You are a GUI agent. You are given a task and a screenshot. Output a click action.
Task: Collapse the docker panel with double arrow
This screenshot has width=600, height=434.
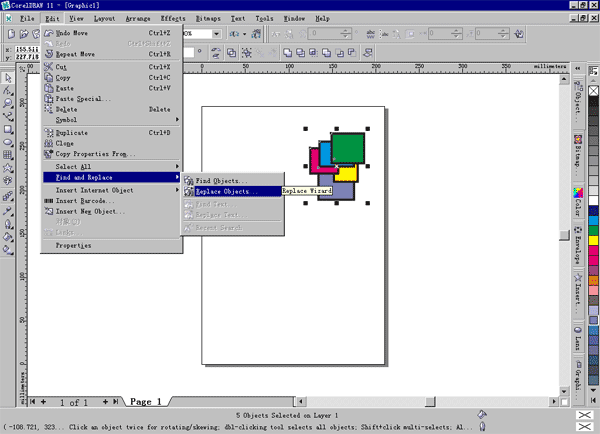[x=578, y=68]
